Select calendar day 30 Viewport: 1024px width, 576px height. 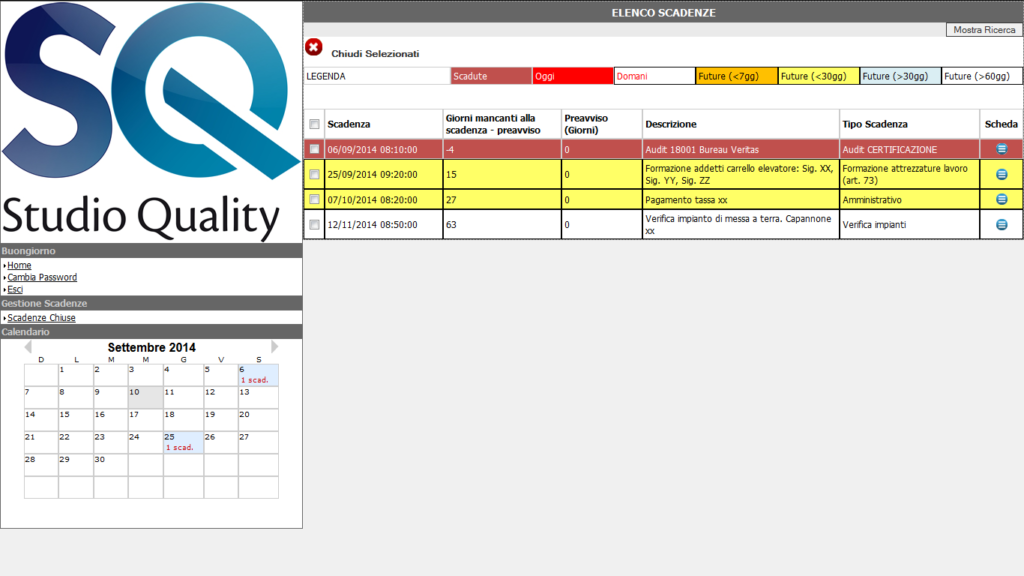110,465
